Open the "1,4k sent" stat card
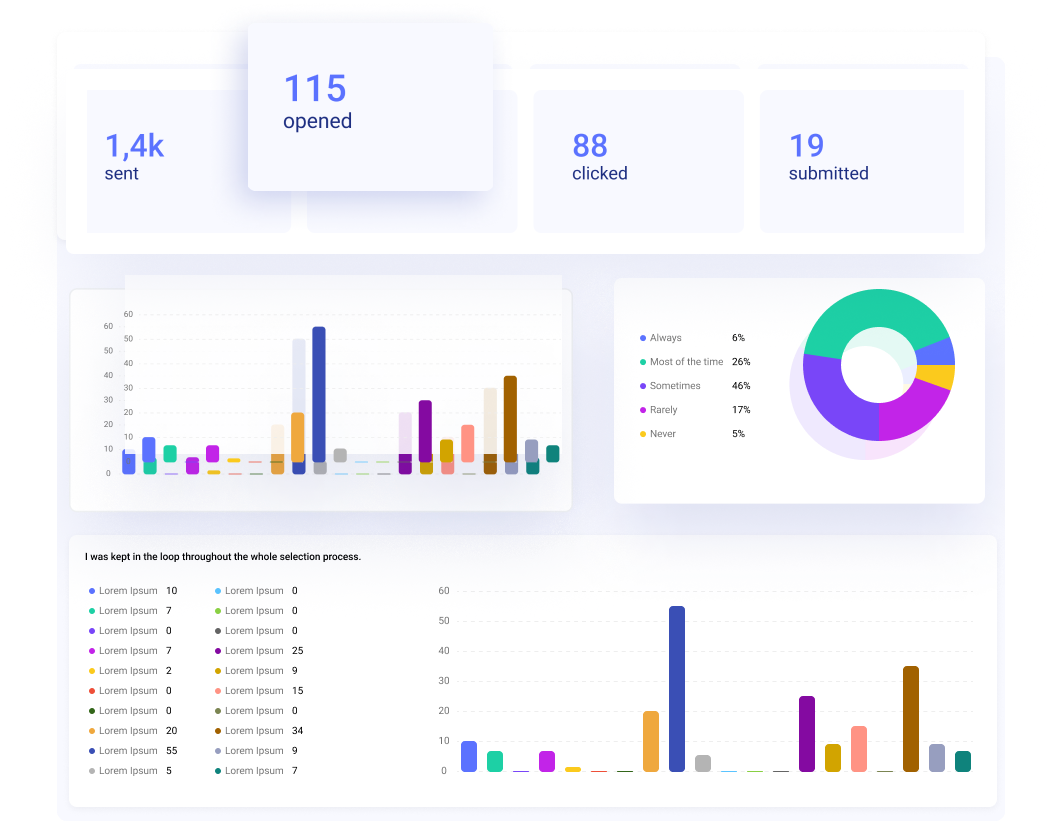Image resolution: width=1051 pixels, height=821 pixels. pos(188,160)
